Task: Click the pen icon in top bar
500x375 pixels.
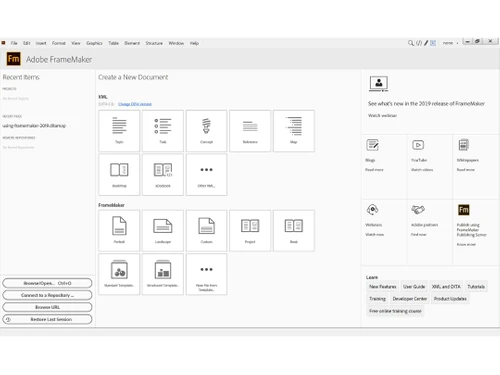Action: coord(426,43)
